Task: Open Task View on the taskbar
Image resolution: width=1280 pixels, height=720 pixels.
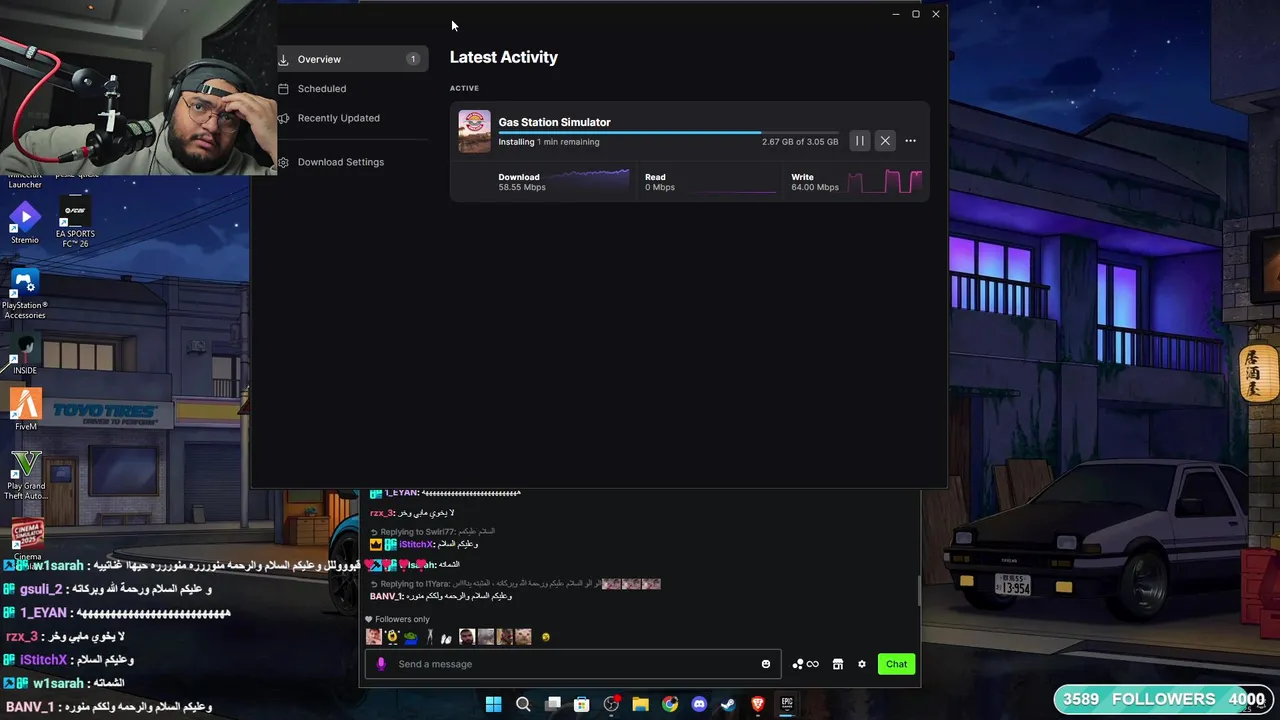Action: click(x=552, y=704)
